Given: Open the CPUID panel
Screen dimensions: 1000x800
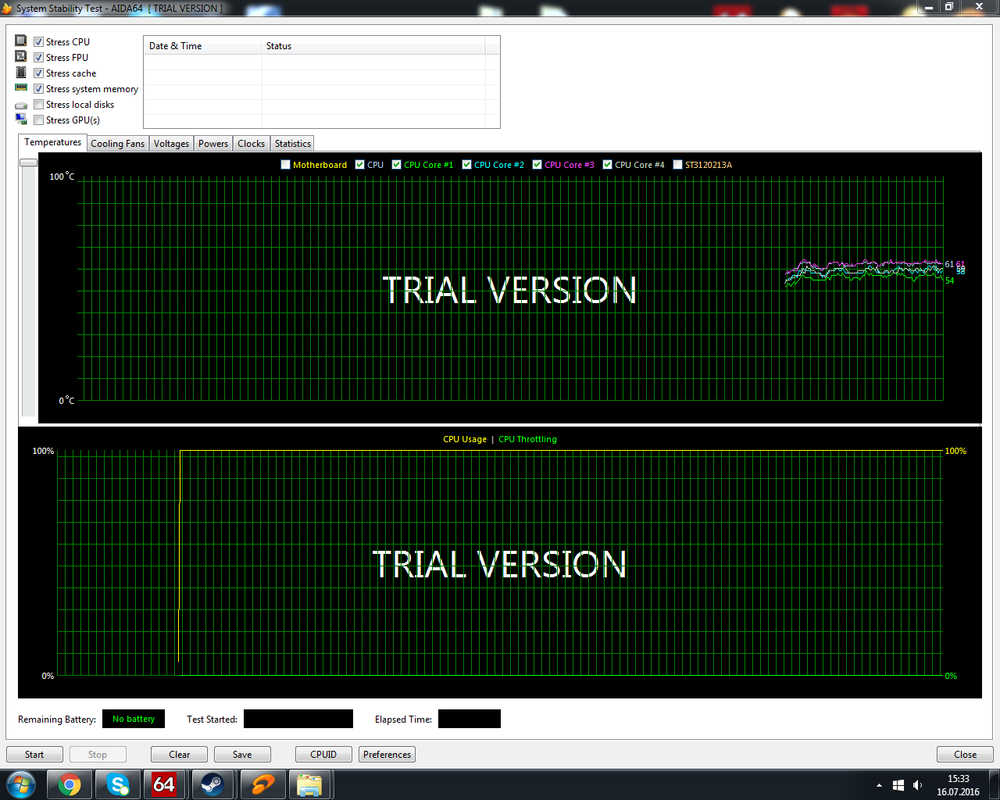Looking at the screenshot, I should coord(323,754).
